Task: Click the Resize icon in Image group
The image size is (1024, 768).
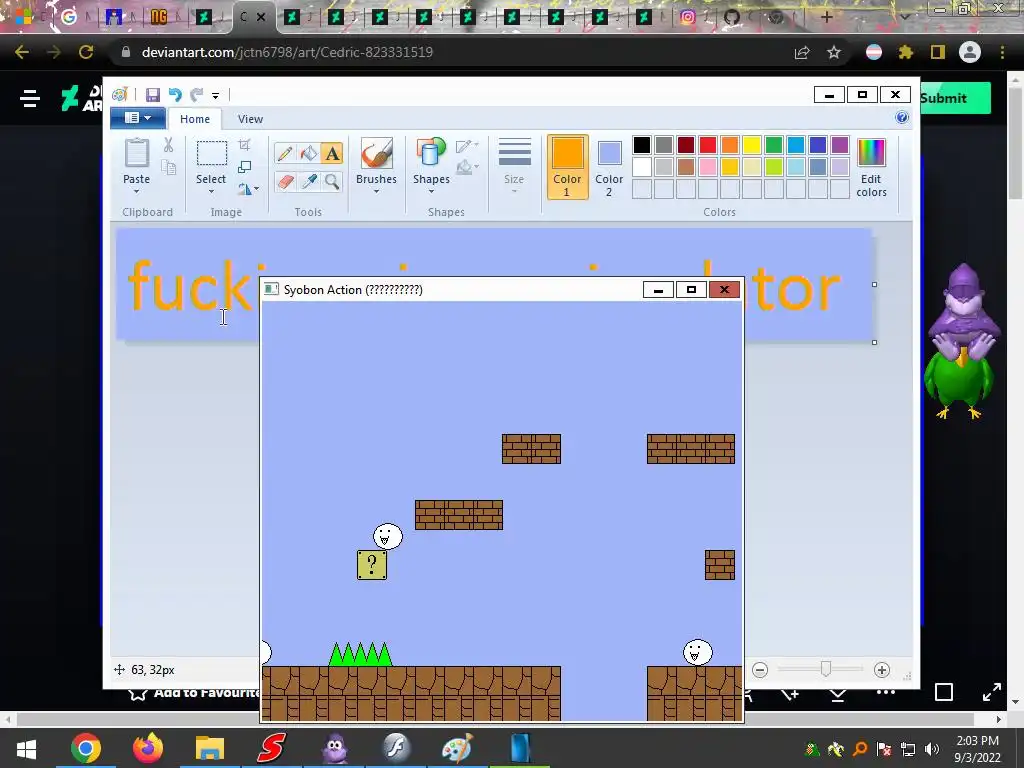Action: [244, 167]
